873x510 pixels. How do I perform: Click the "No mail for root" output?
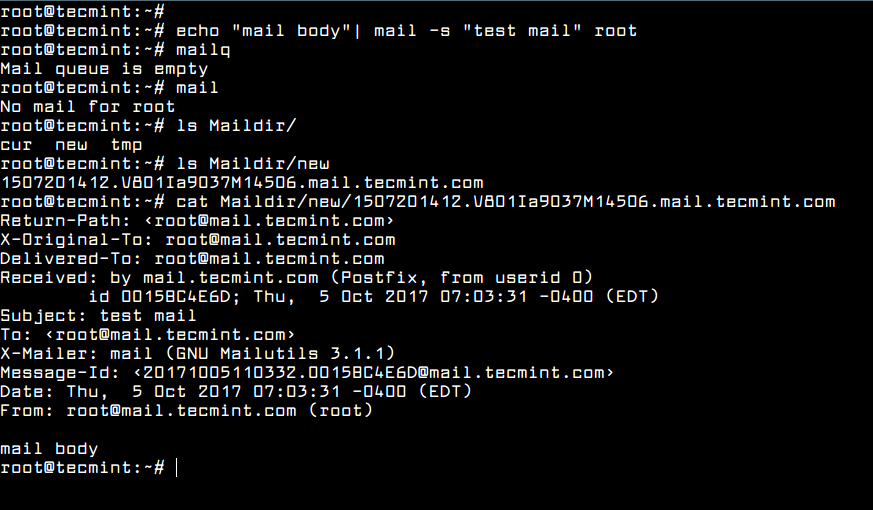pyautogui.click(x=87, y=107)
